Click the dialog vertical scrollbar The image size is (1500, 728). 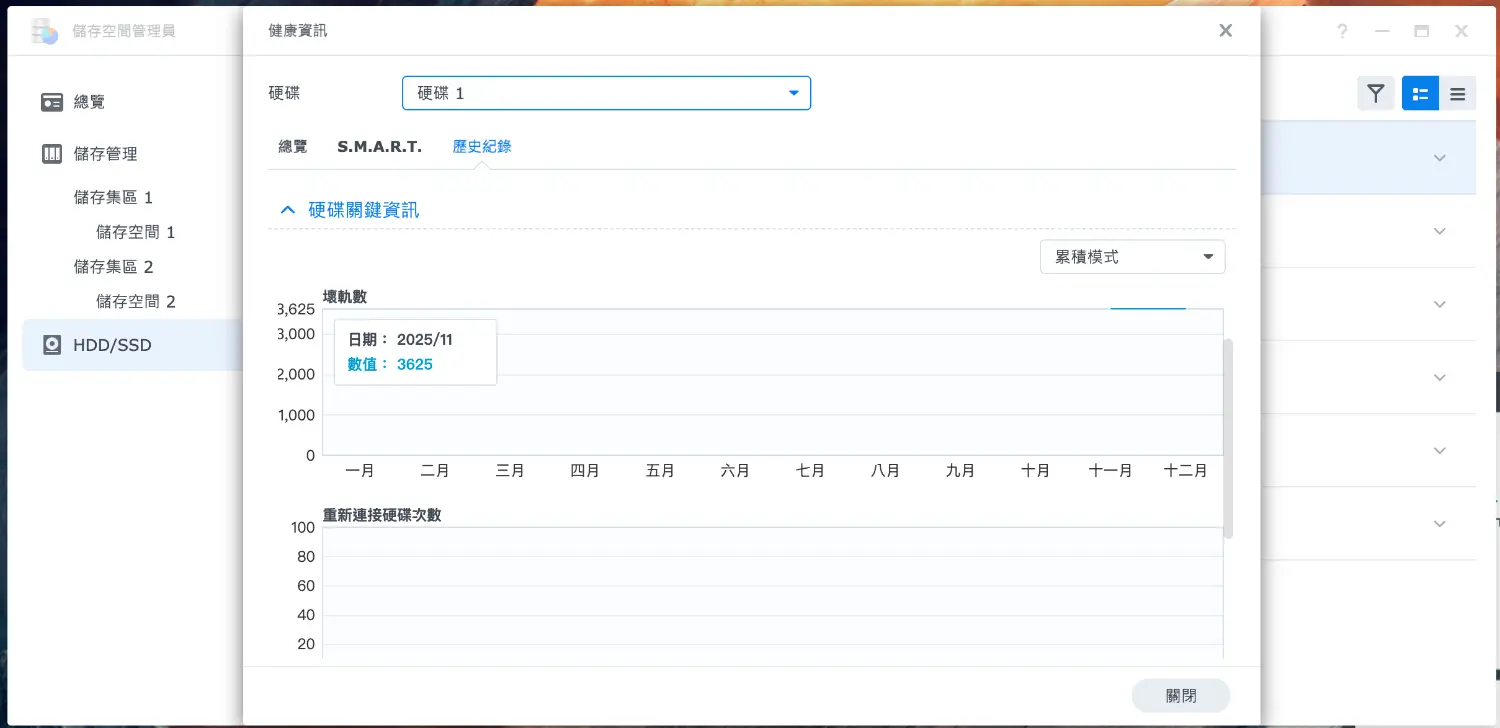1228,438
